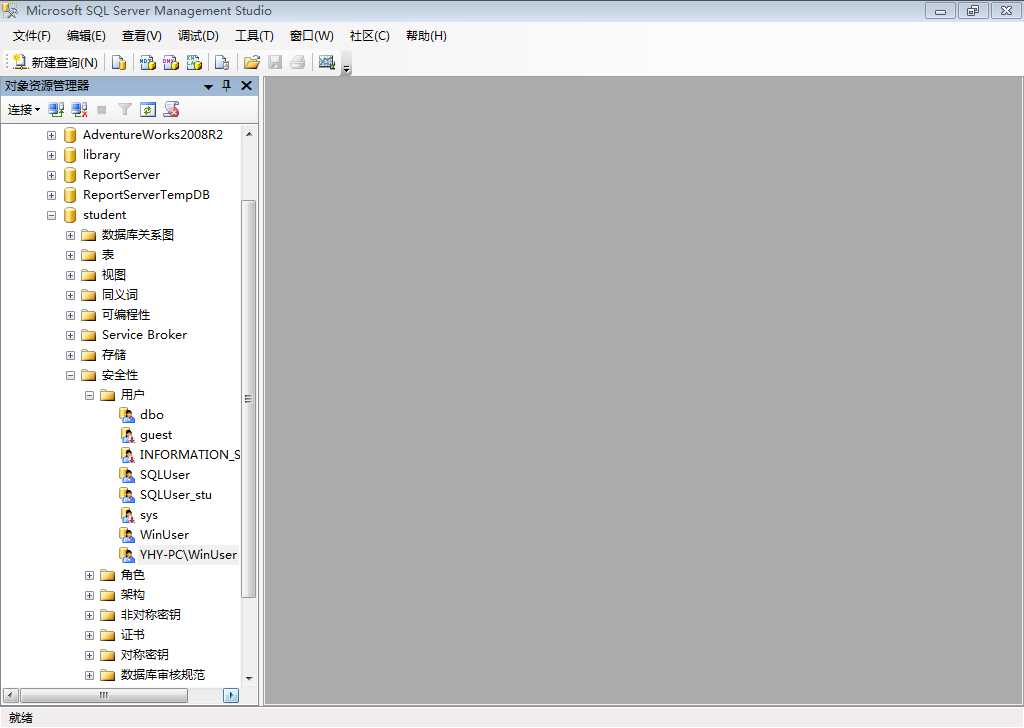This screenshot has width=1024, height=728.
Task: Click the Connect Object Explorer icon
Action: [56, 110]
